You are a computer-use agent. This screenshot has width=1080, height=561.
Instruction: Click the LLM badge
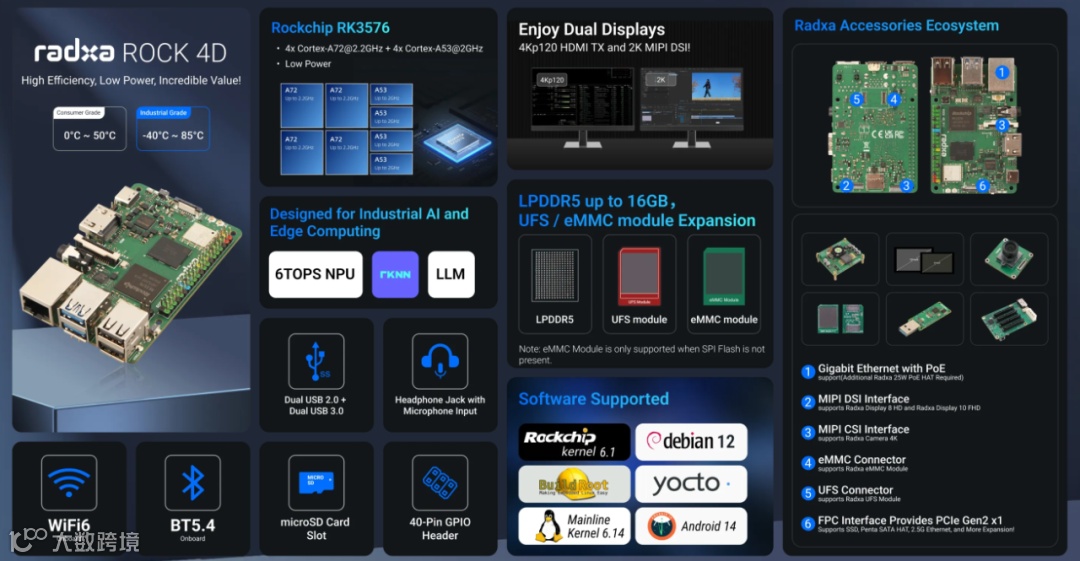pos(451,274)
